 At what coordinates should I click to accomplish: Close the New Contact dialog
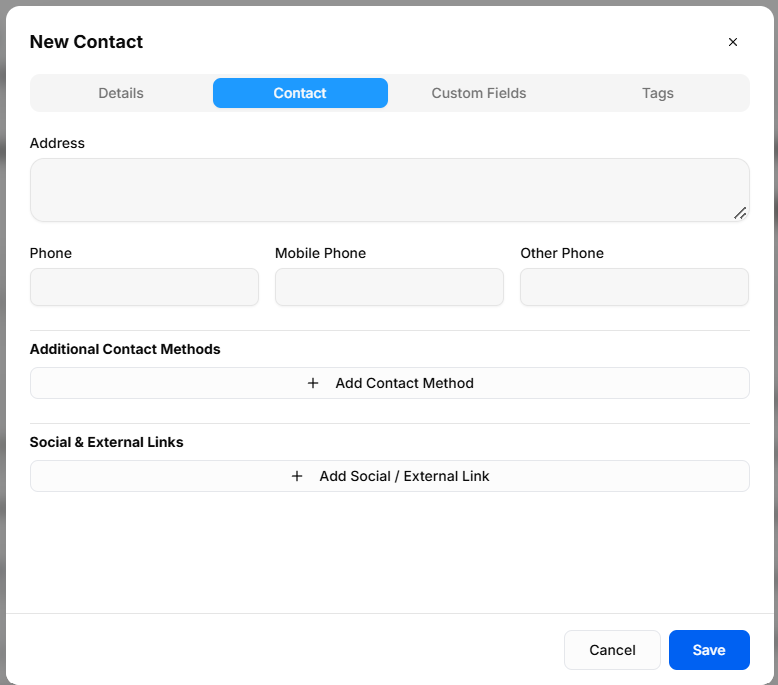(x=732, y=42)
